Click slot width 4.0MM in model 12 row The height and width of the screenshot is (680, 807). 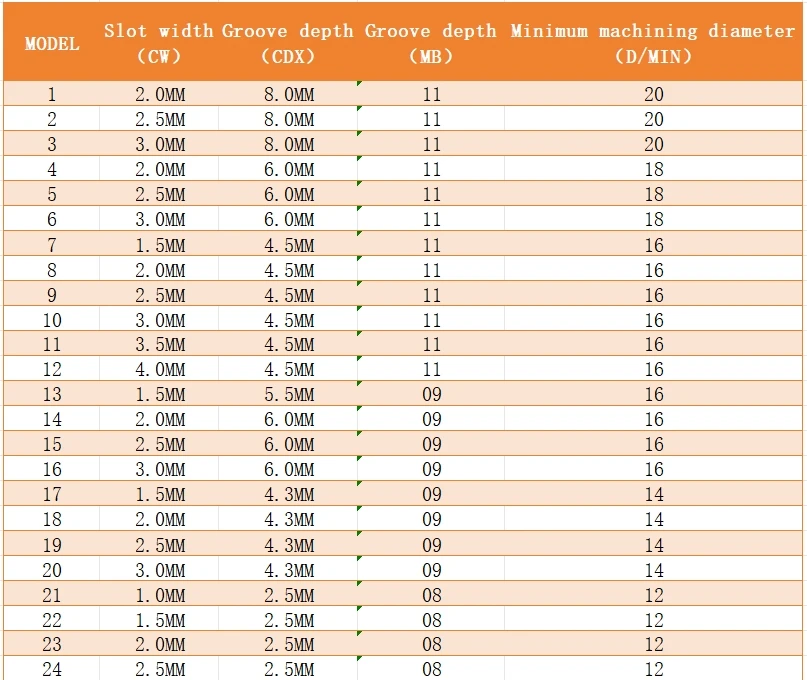click(160, 370)
